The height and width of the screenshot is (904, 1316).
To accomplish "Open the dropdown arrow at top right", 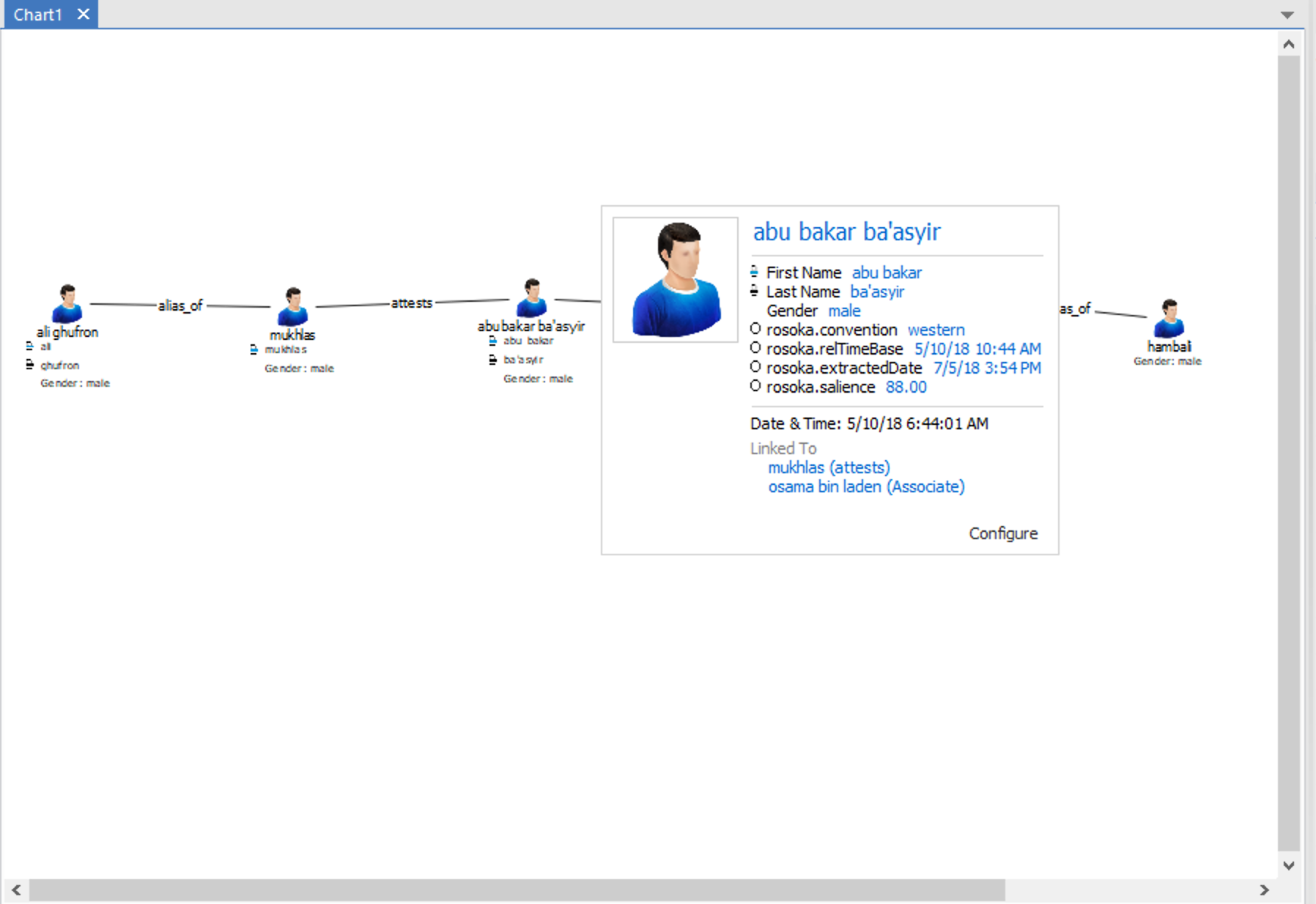I will pyautogui.click(x=1287, y=14).
